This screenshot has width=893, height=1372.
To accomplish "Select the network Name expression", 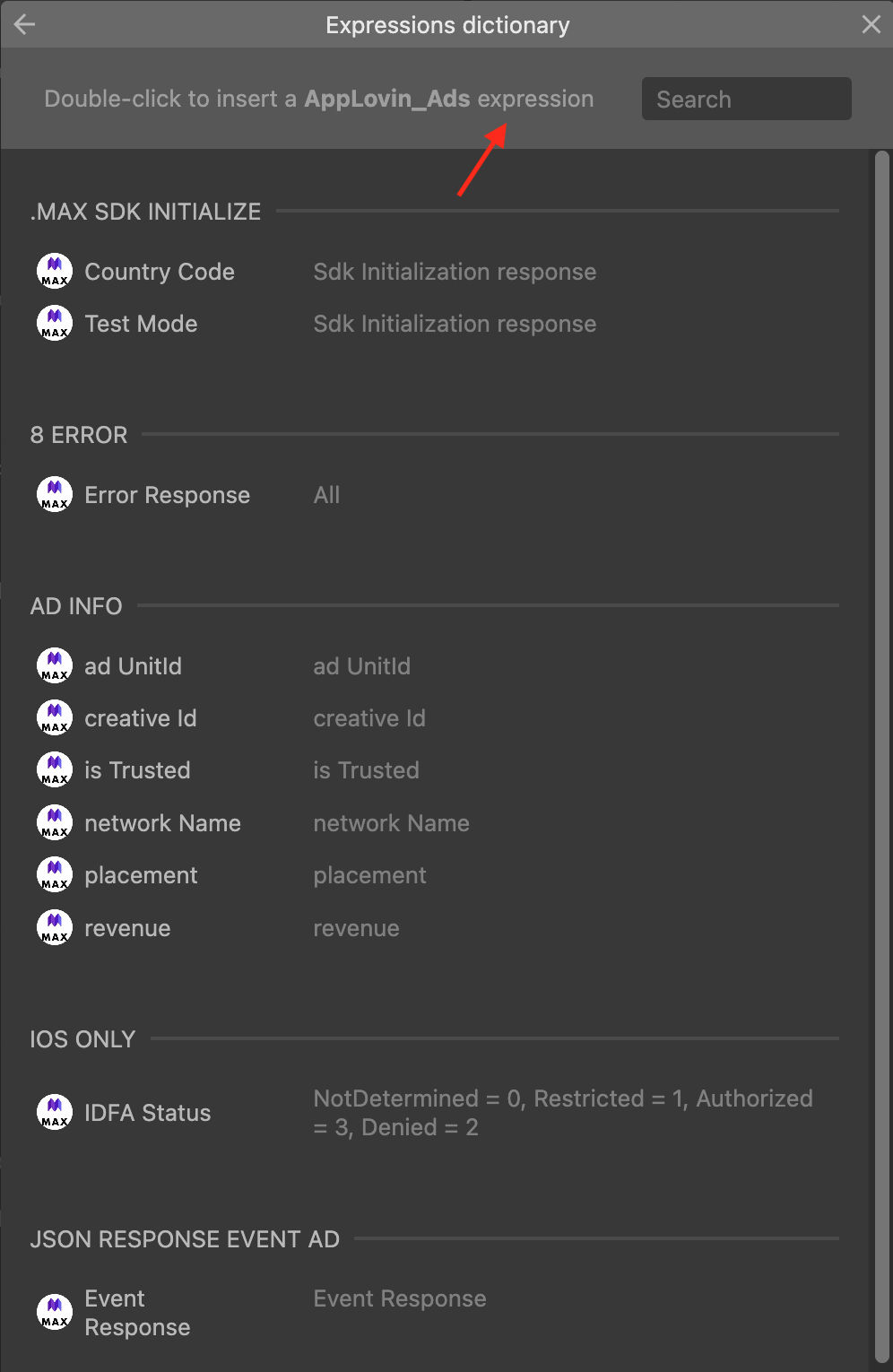I will click(x=162, y=823).
